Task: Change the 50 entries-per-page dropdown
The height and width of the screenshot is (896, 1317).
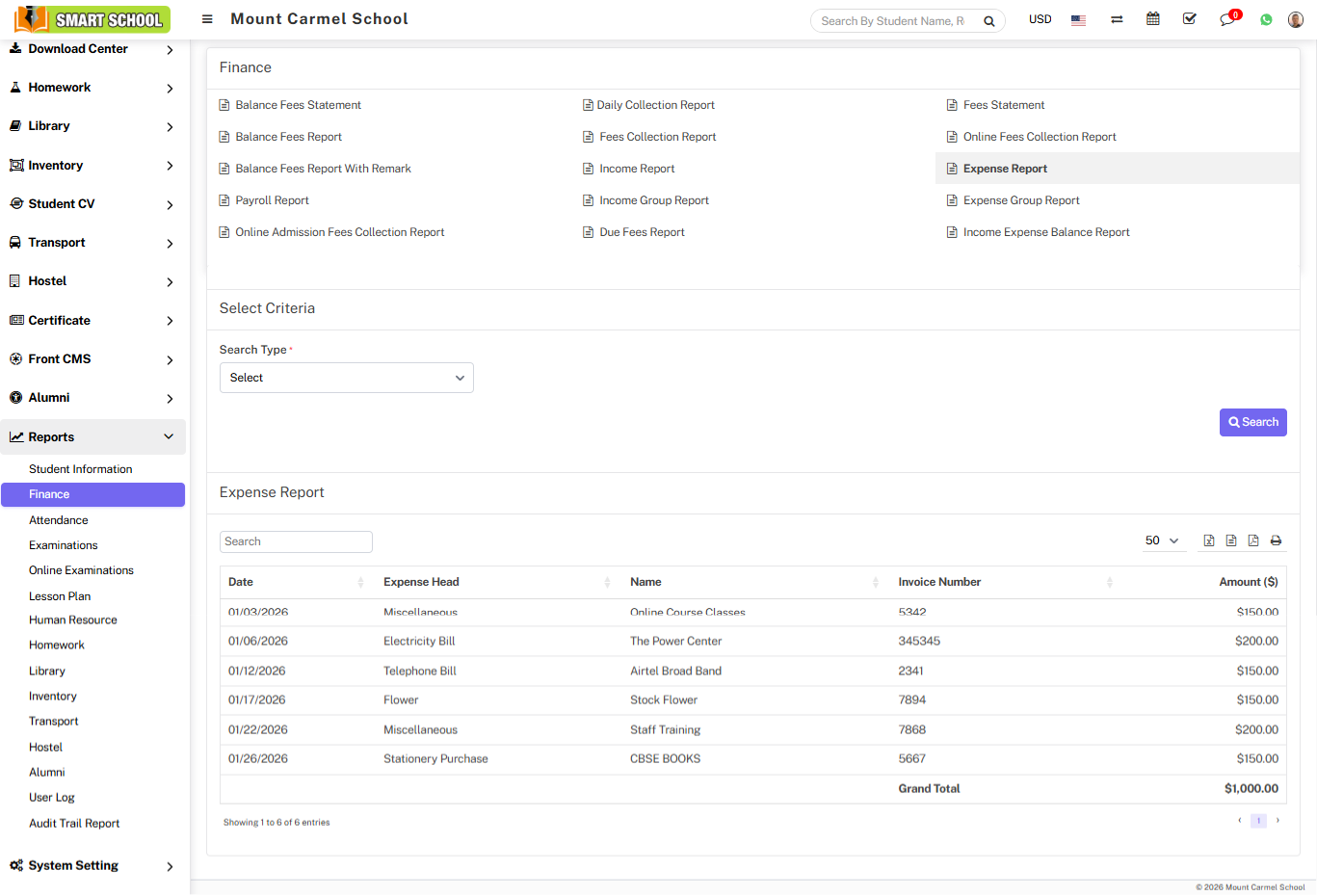Action: (x=1162, y=540)
